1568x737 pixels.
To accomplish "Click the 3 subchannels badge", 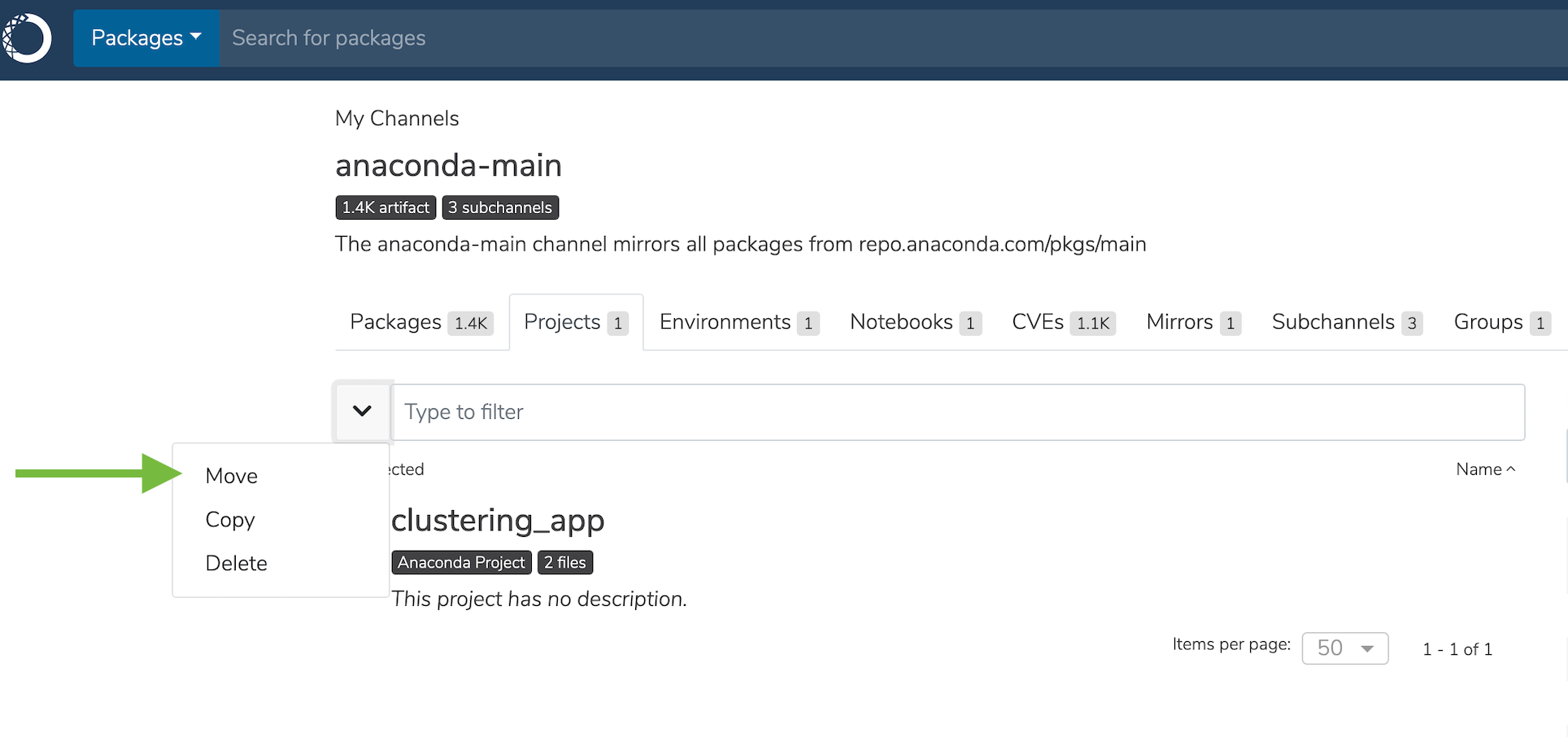I will (x=500, y=207).
